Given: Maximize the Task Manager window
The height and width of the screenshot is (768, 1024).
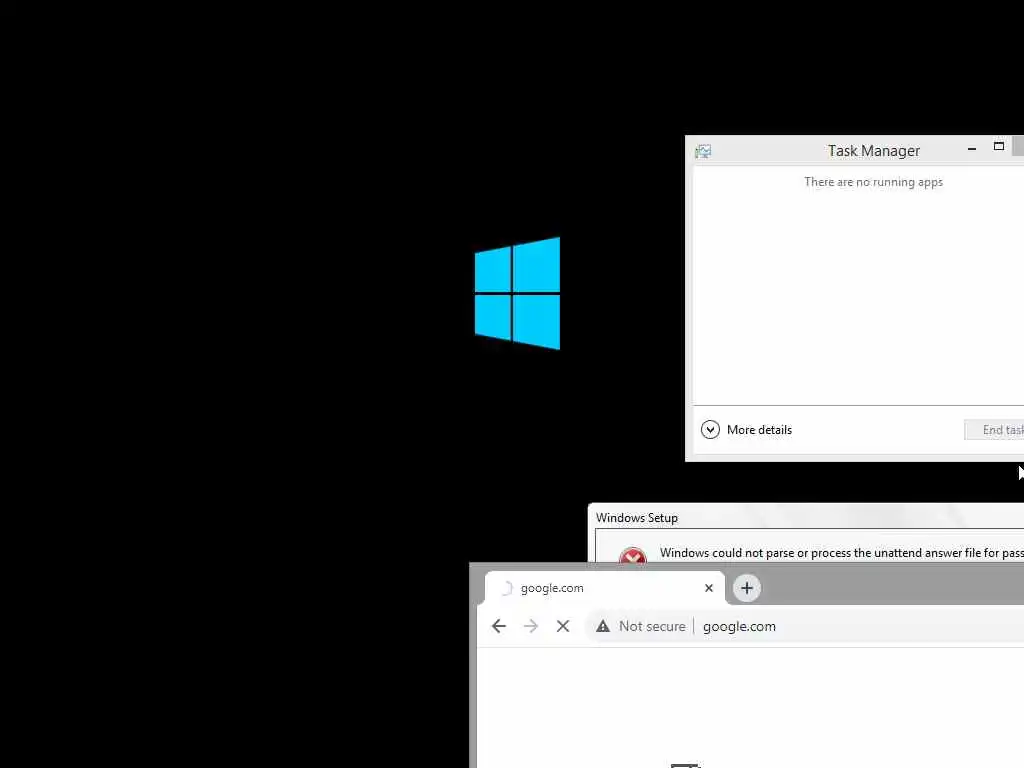Looking at the screenshot, I should (999, 146).
